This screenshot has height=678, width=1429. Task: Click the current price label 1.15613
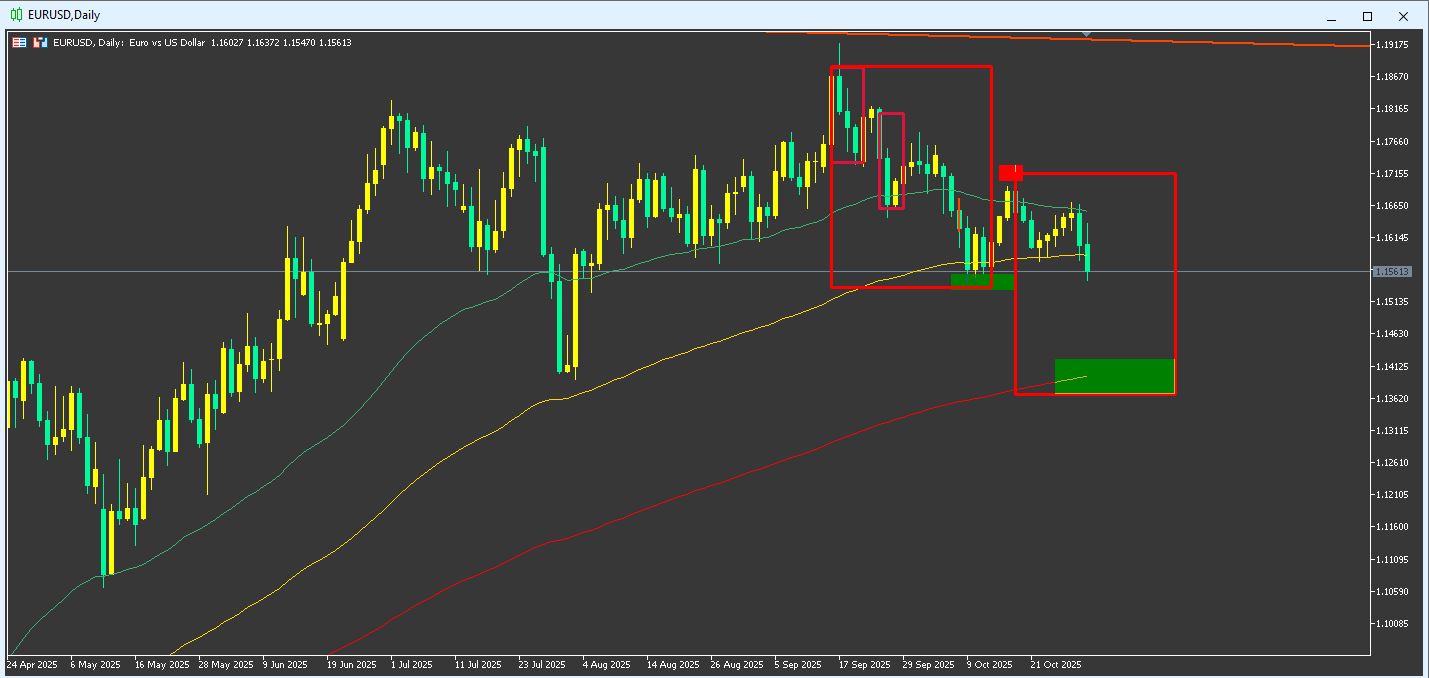point(1392,272)
